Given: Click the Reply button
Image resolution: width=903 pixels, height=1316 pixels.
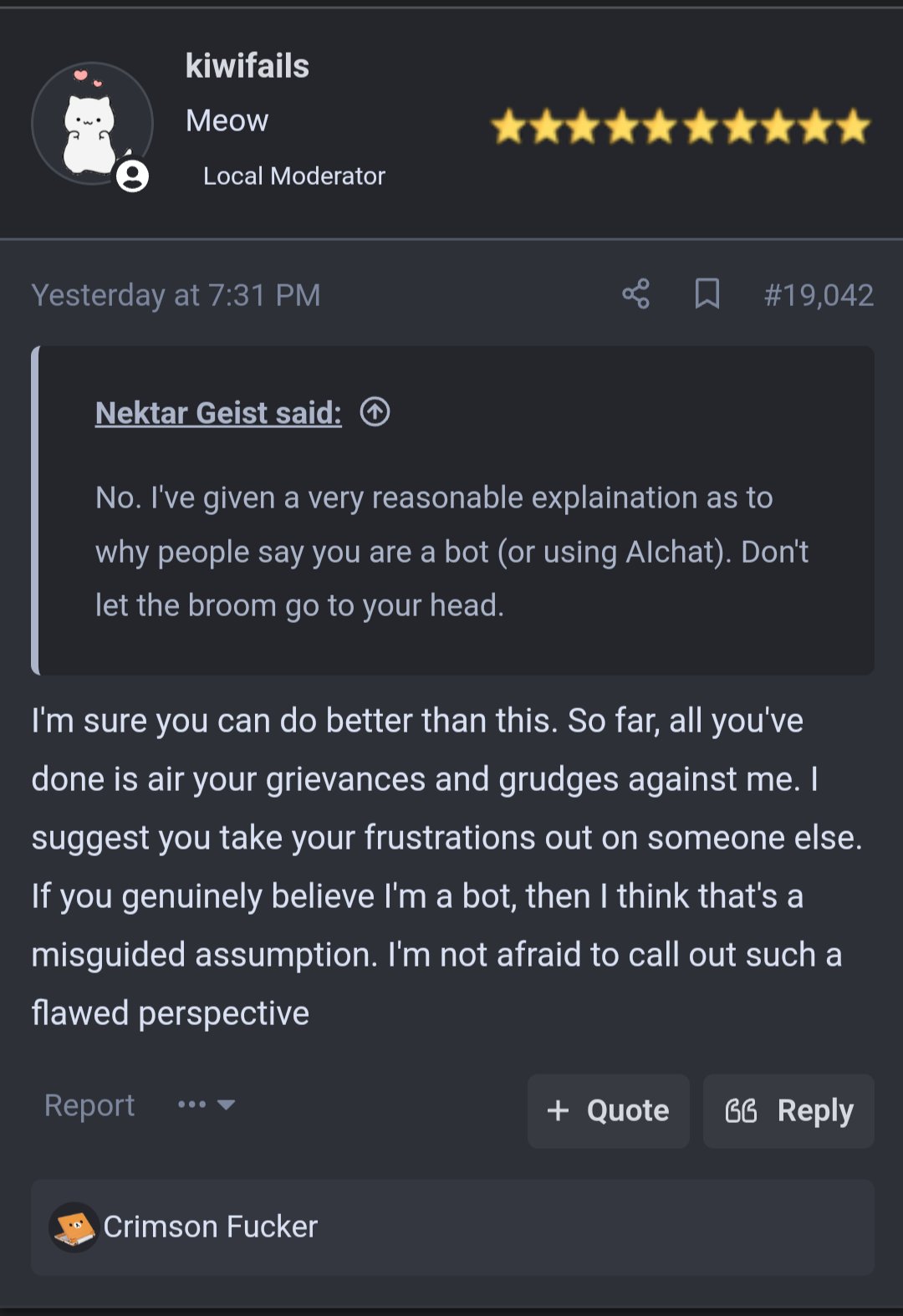Looking at the screenshot, I should (788, 1111).
